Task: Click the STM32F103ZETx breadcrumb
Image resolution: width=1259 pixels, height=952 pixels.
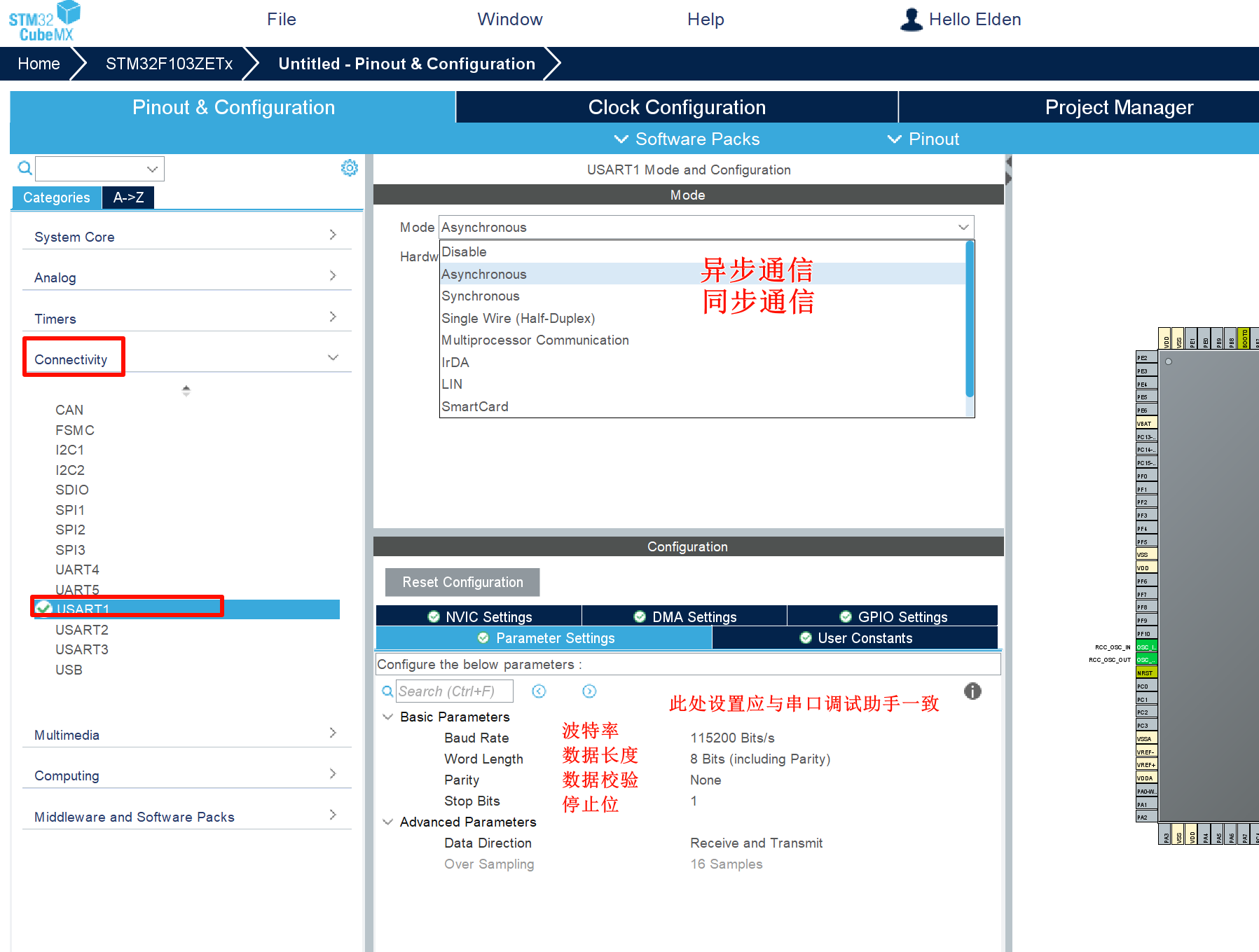Action: 169,64
